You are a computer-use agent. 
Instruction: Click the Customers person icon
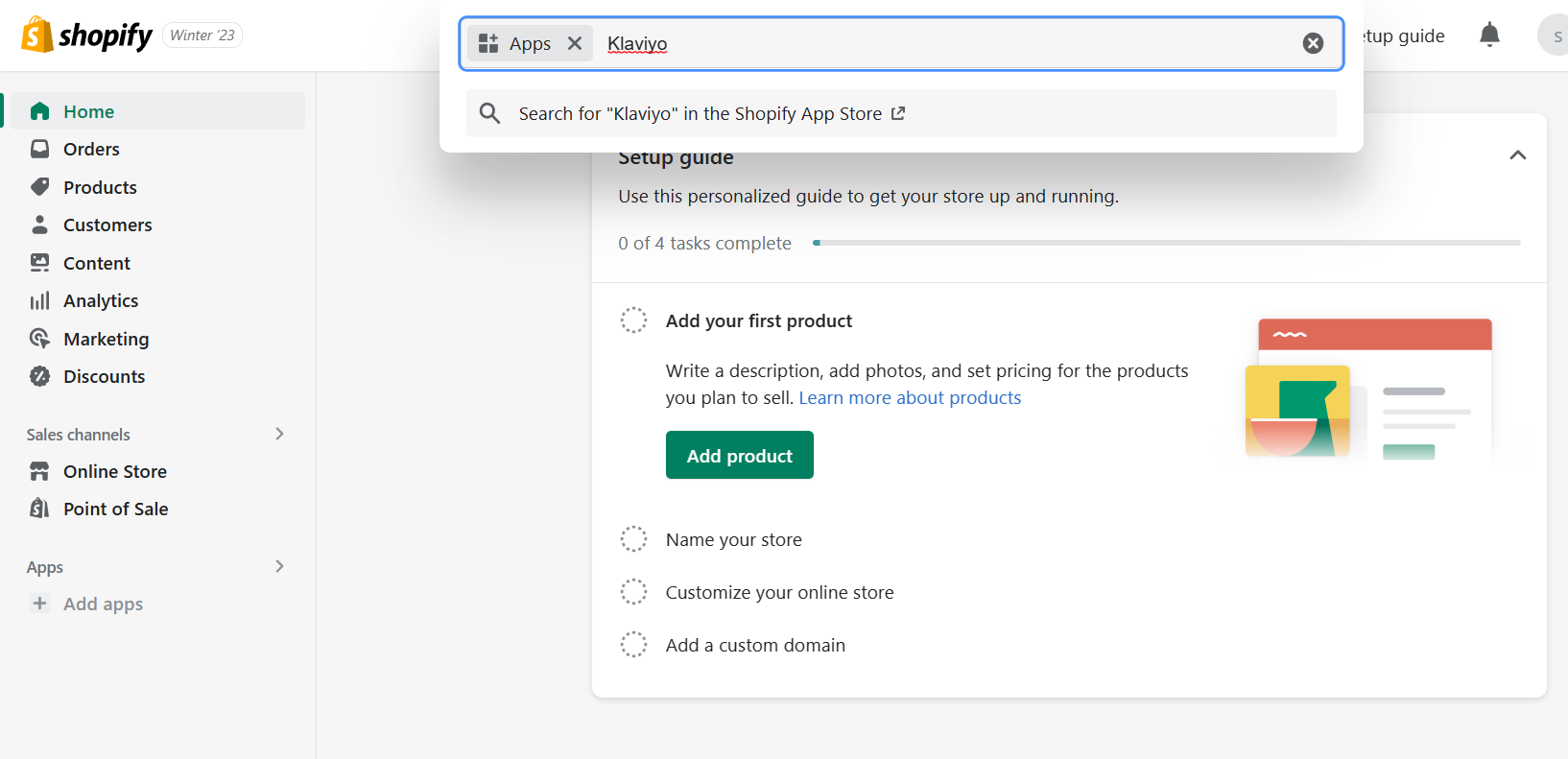pos(39,225)
